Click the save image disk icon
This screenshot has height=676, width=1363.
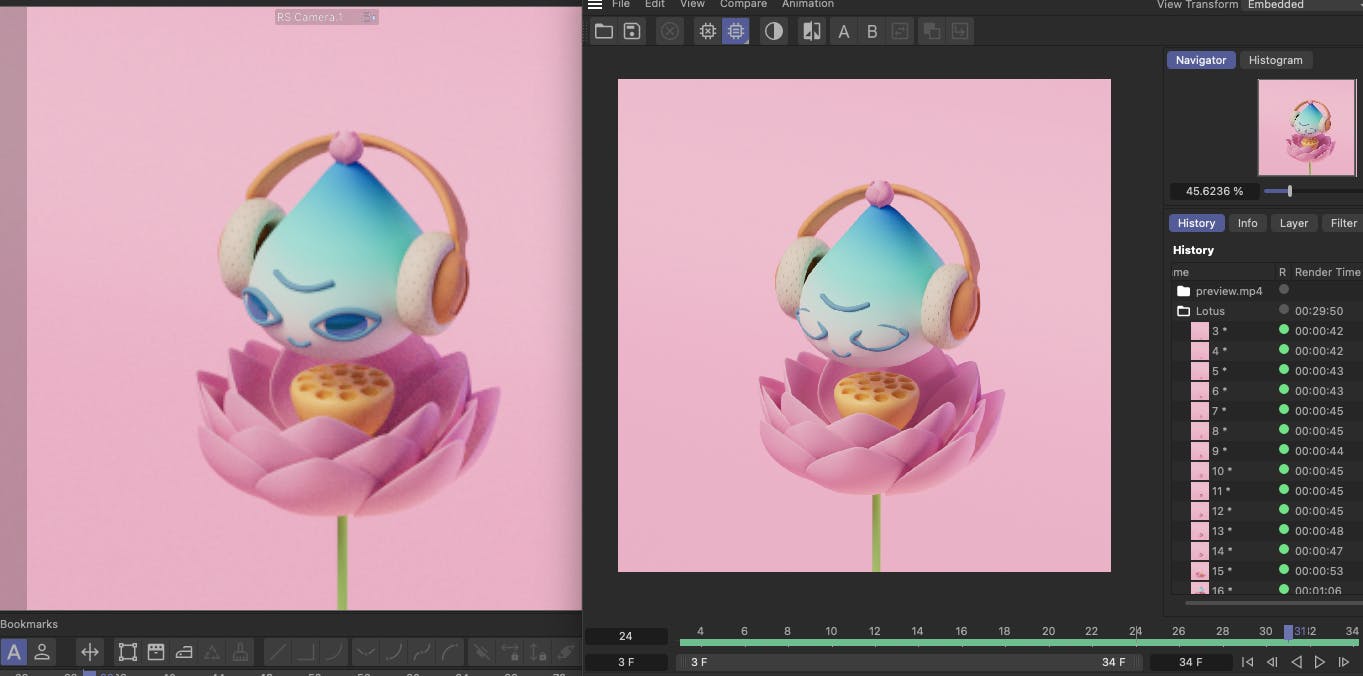coord(632,31)
